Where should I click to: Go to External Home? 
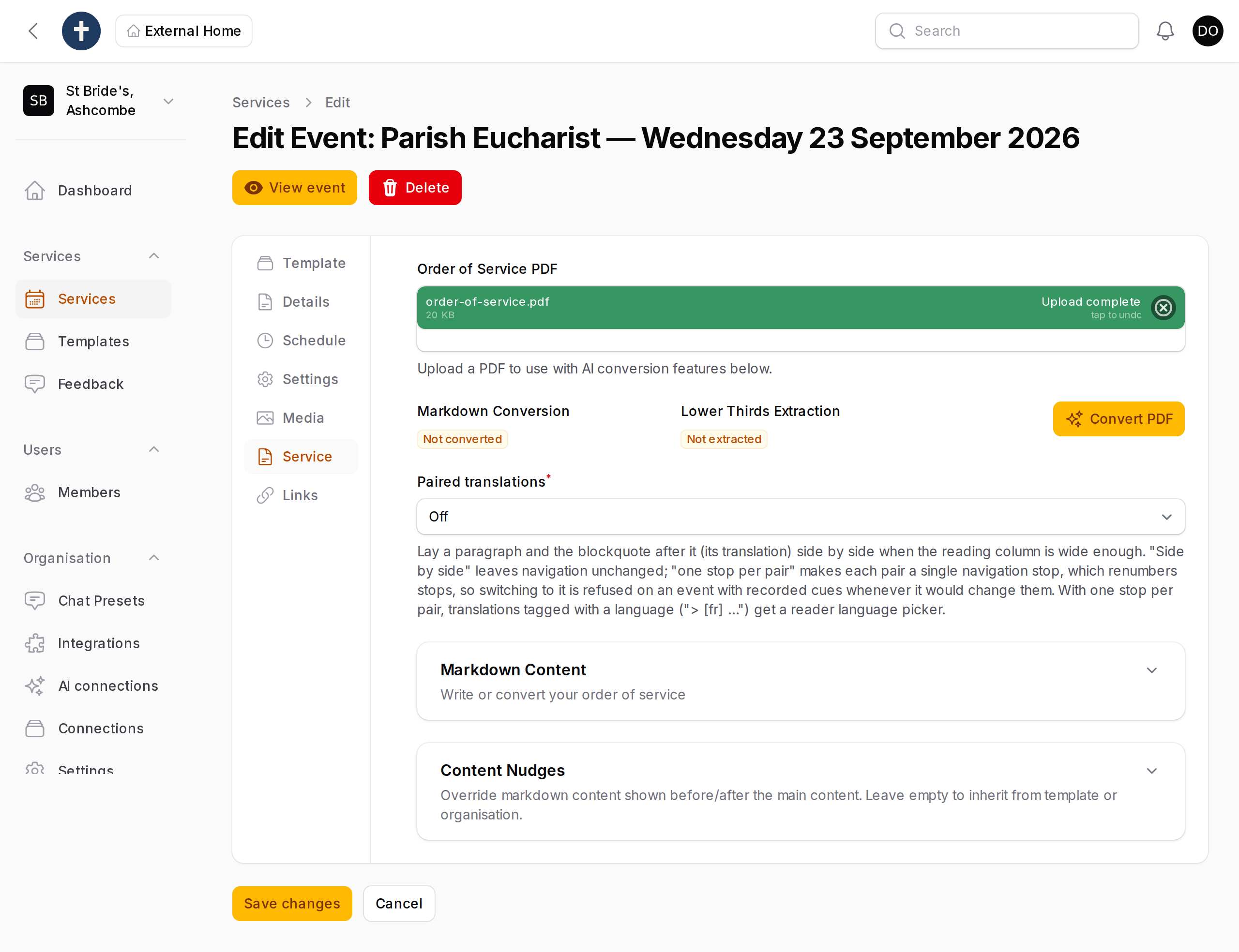click(x=183, y=31)
